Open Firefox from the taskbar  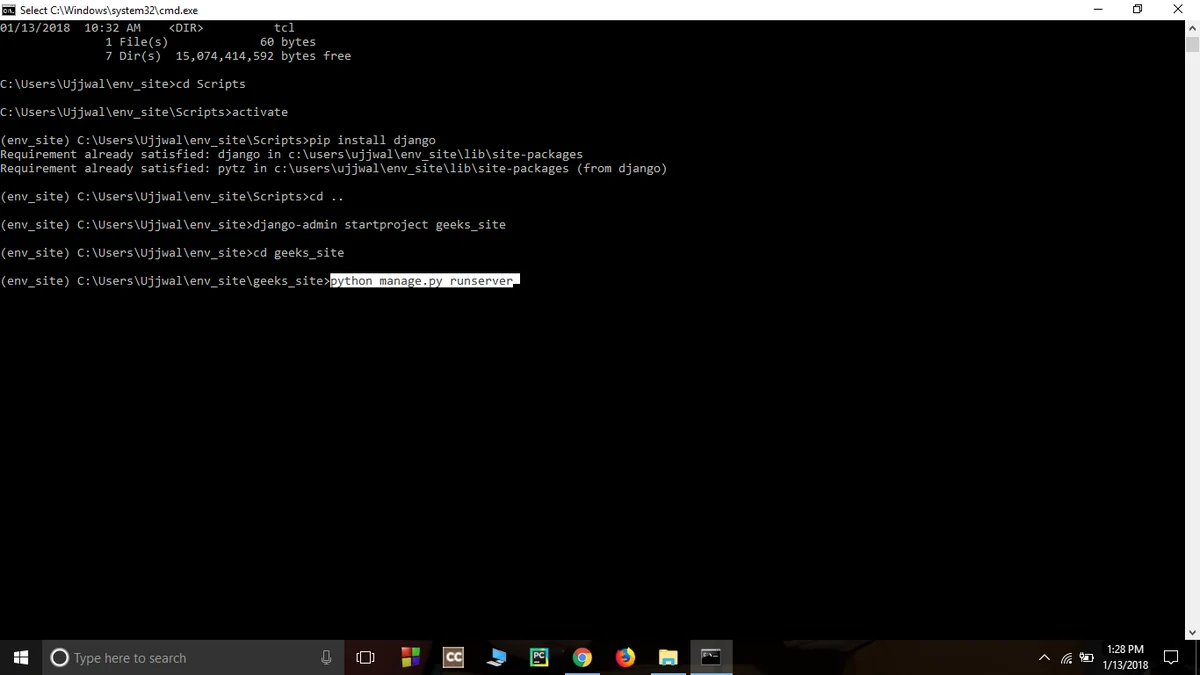tap(625, 657)
